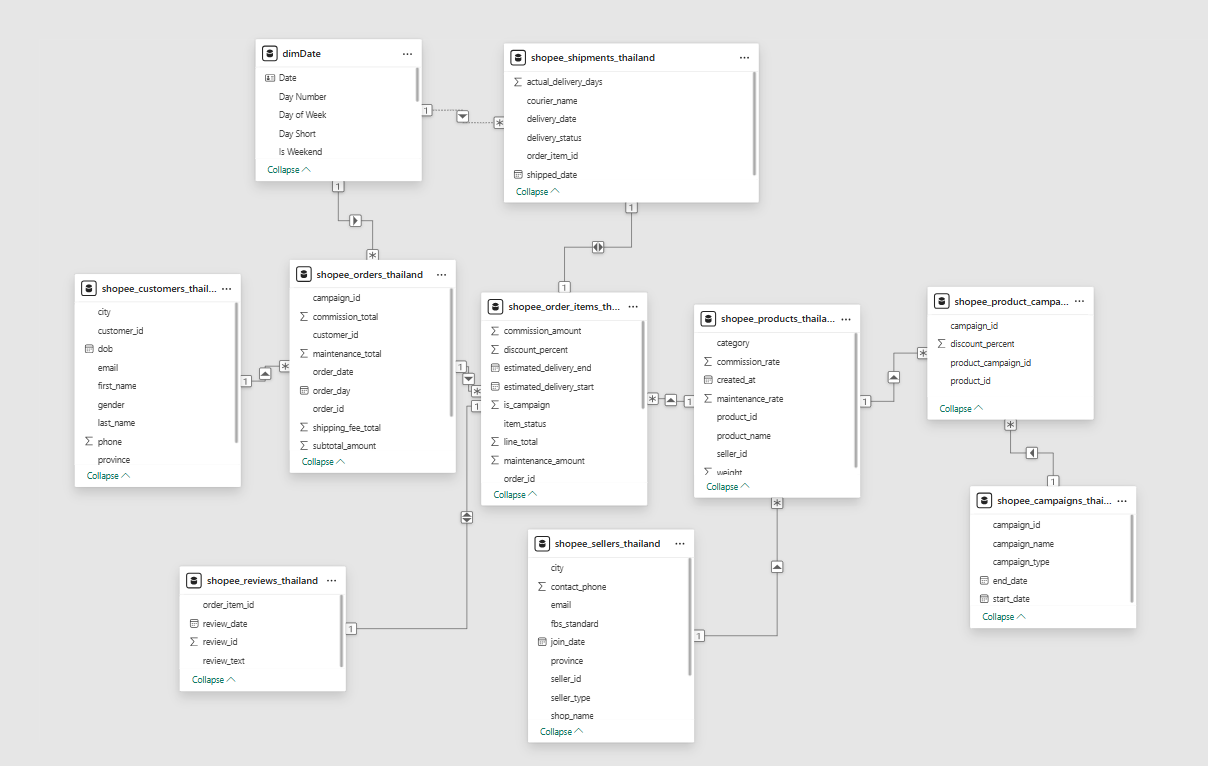Click the shopee_orders_thailand table icon
This screenshot has height=766, width=1208.
coord(303,275)
